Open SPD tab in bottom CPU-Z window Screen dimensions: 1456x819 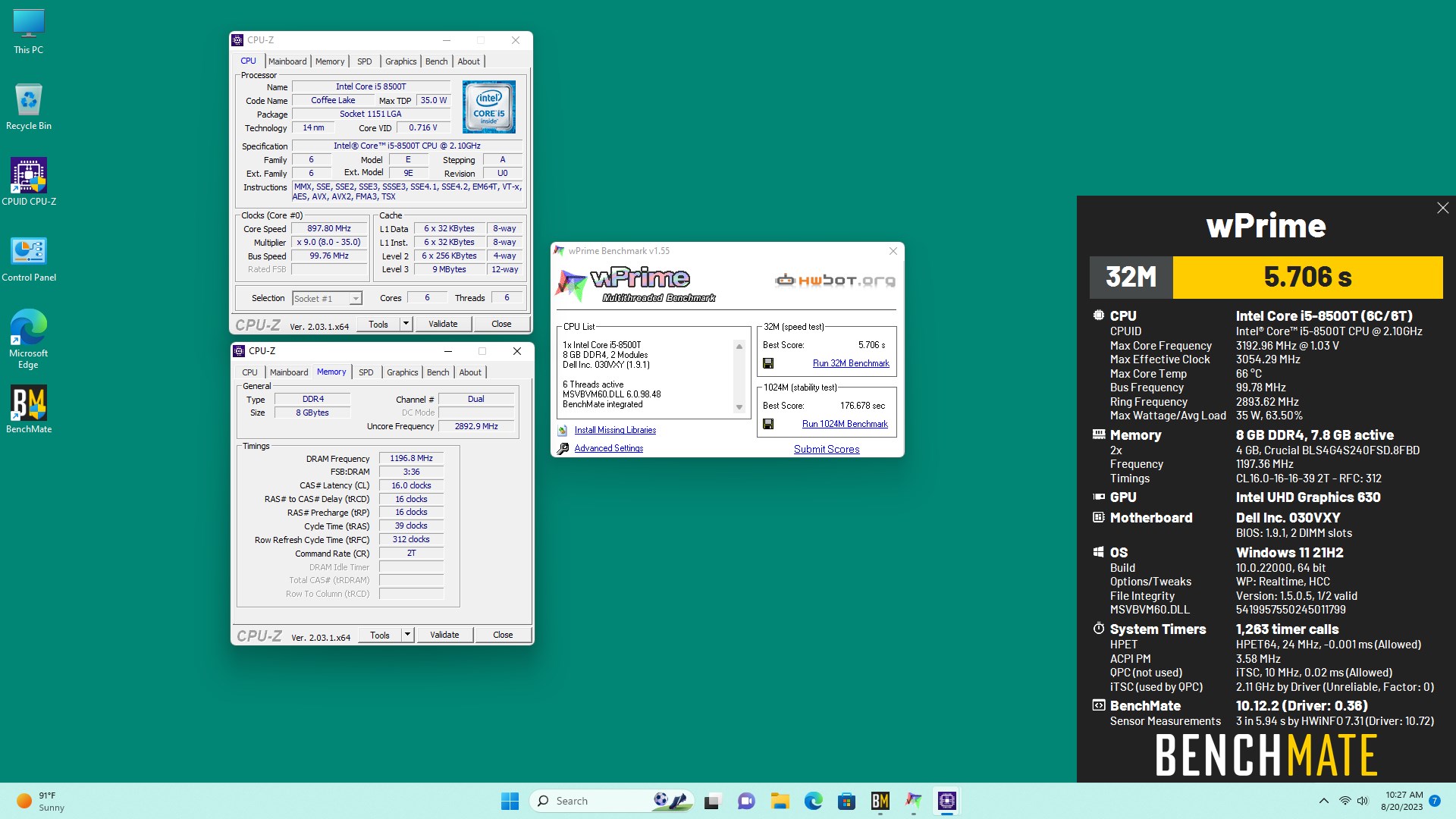(366, 372)
